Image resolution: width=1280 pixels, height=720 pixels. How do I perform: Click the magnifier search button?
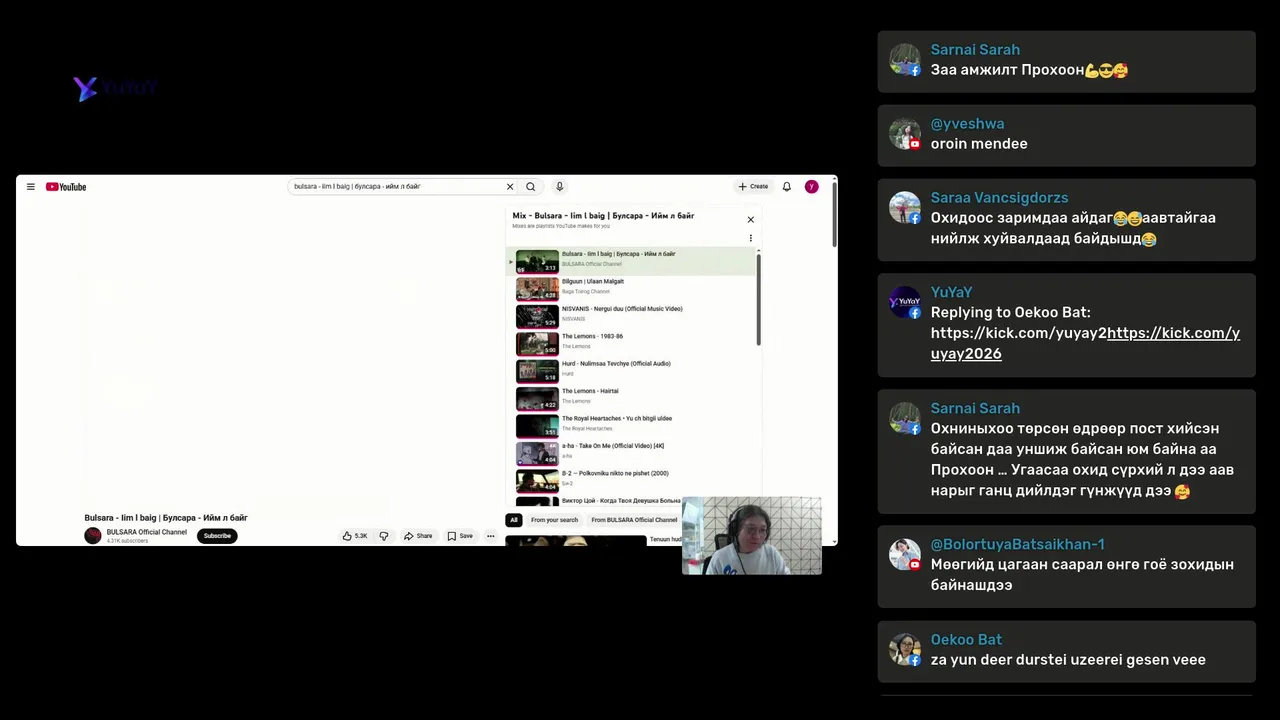point(531,187)
